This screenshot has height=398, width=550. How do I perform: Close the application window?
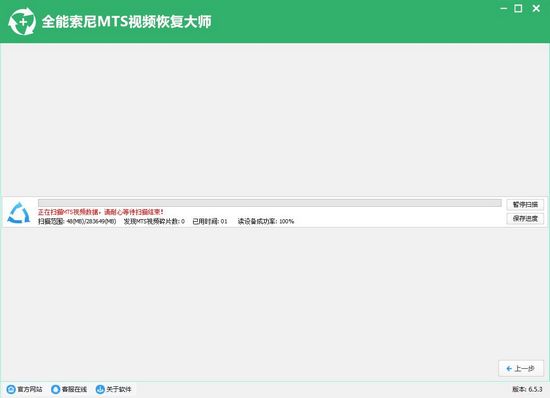tap(536, 8)
